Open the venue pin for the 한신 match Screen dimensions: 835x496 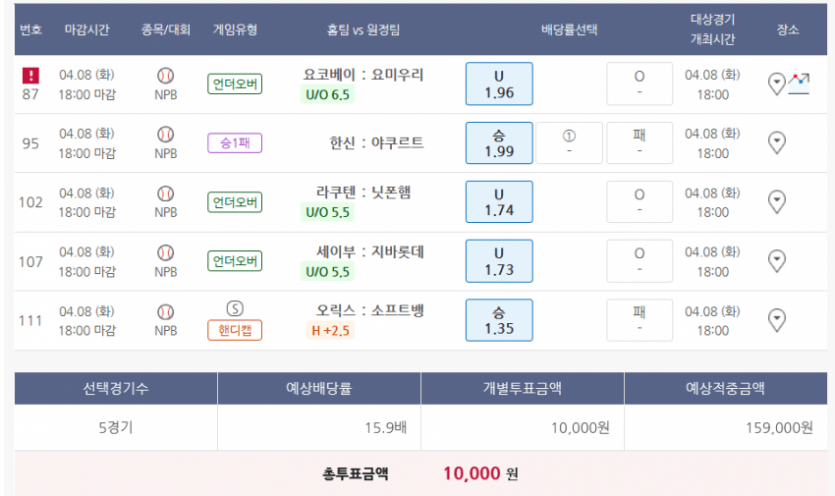(777, 143)
